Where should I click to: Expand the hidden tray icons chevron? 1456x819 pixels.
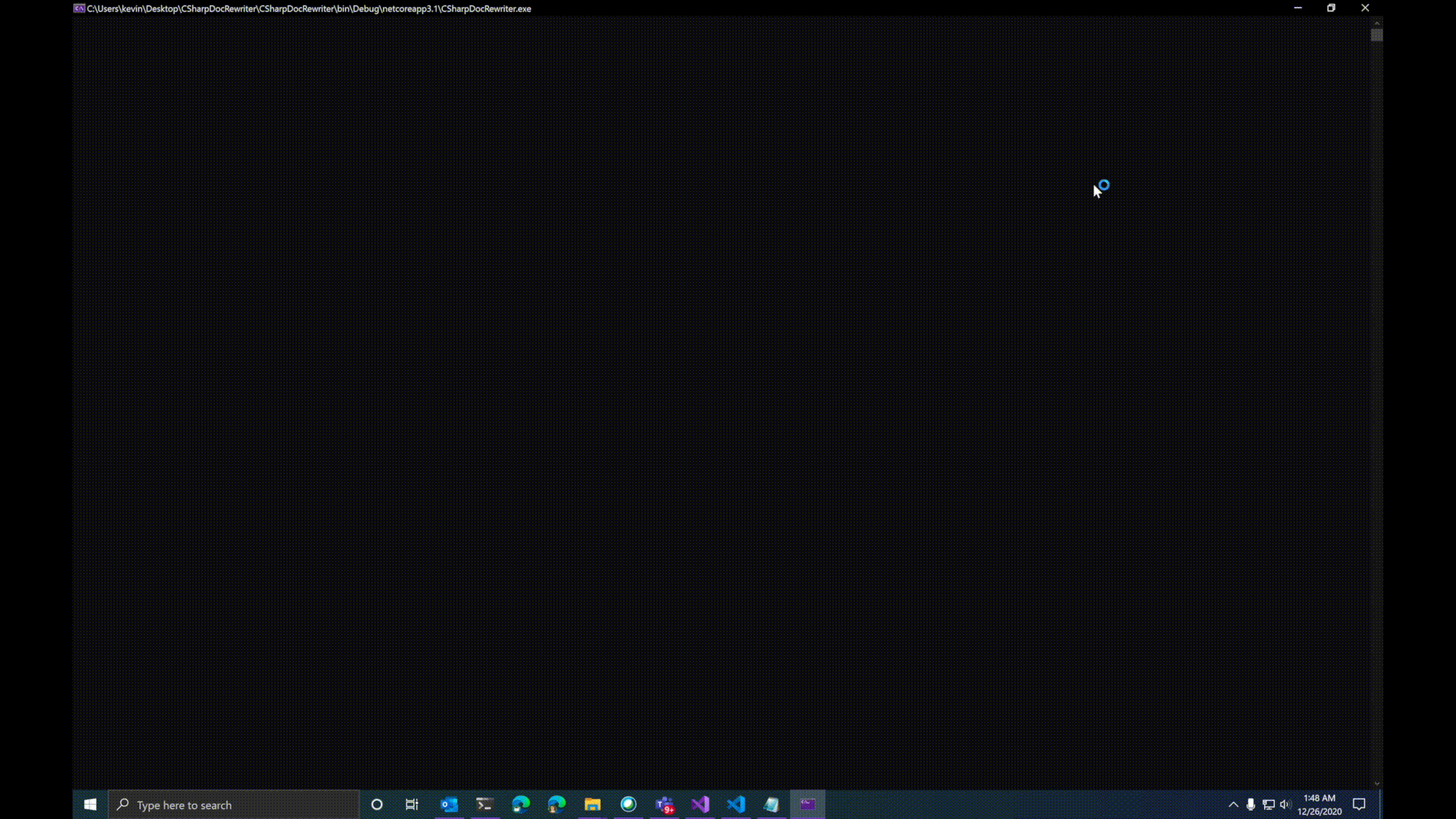click(1233, 805)
